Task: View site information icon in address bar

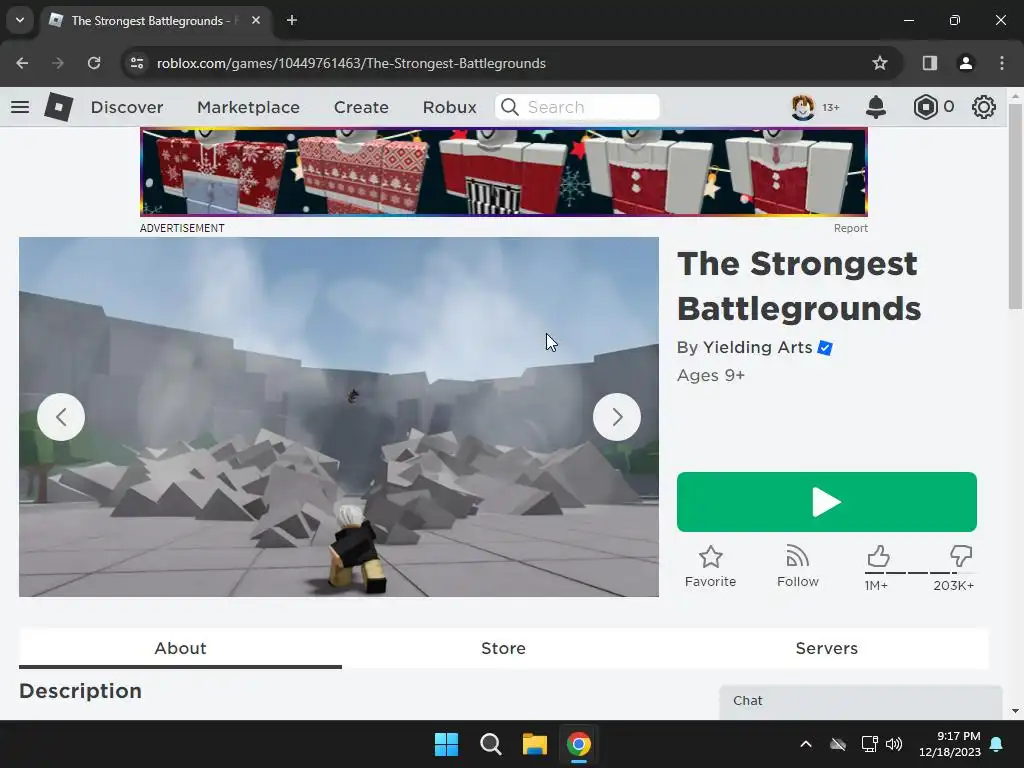Action: click(136, 63)
